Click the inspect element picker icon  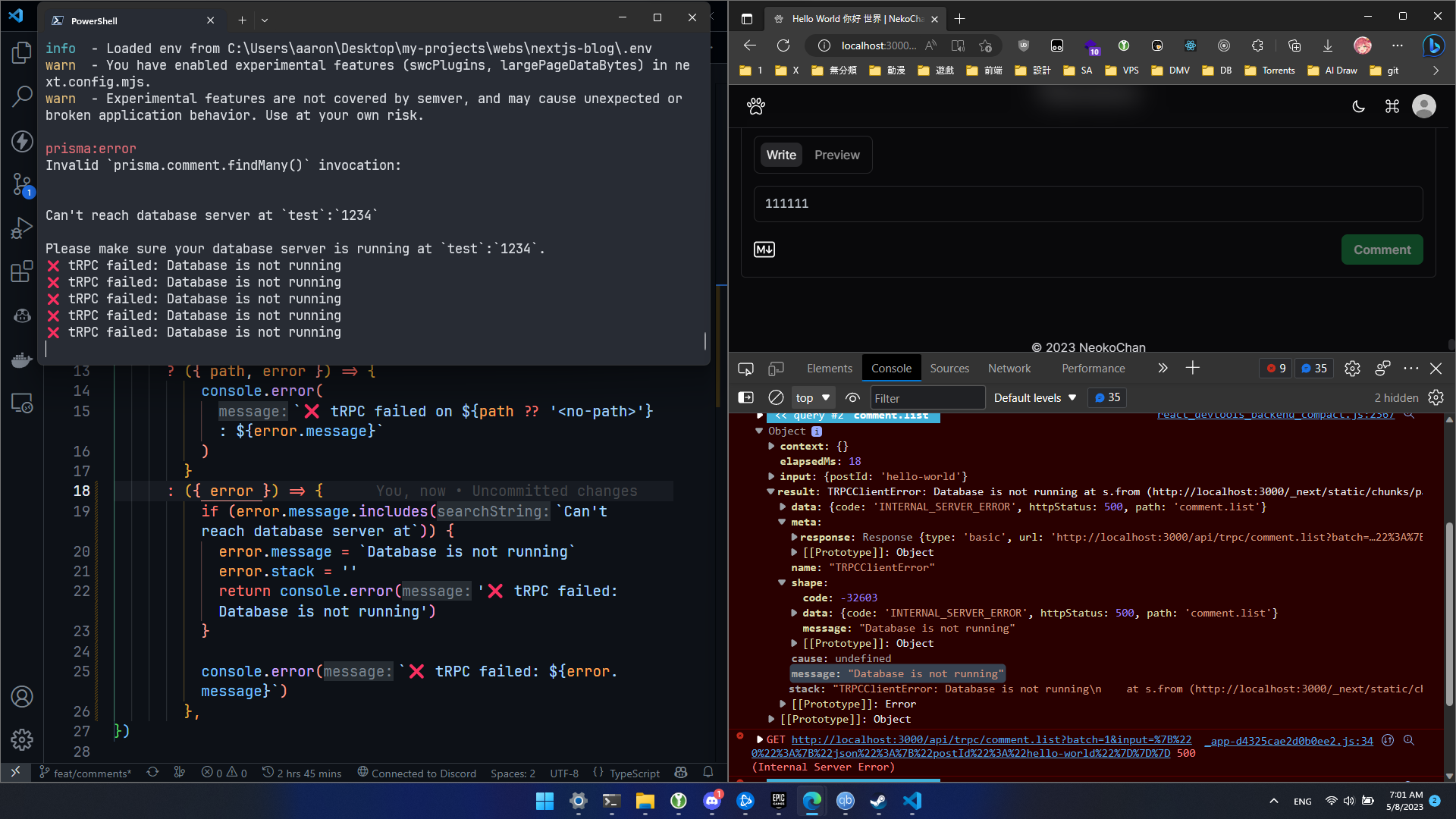coord(745,369)
